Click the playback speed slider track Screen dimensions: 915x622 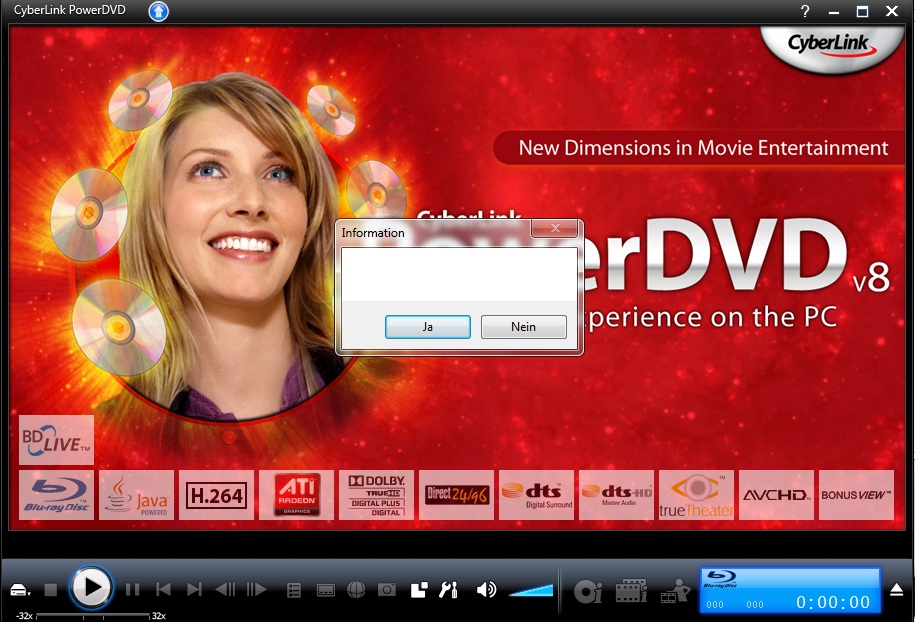pos(93,615)
